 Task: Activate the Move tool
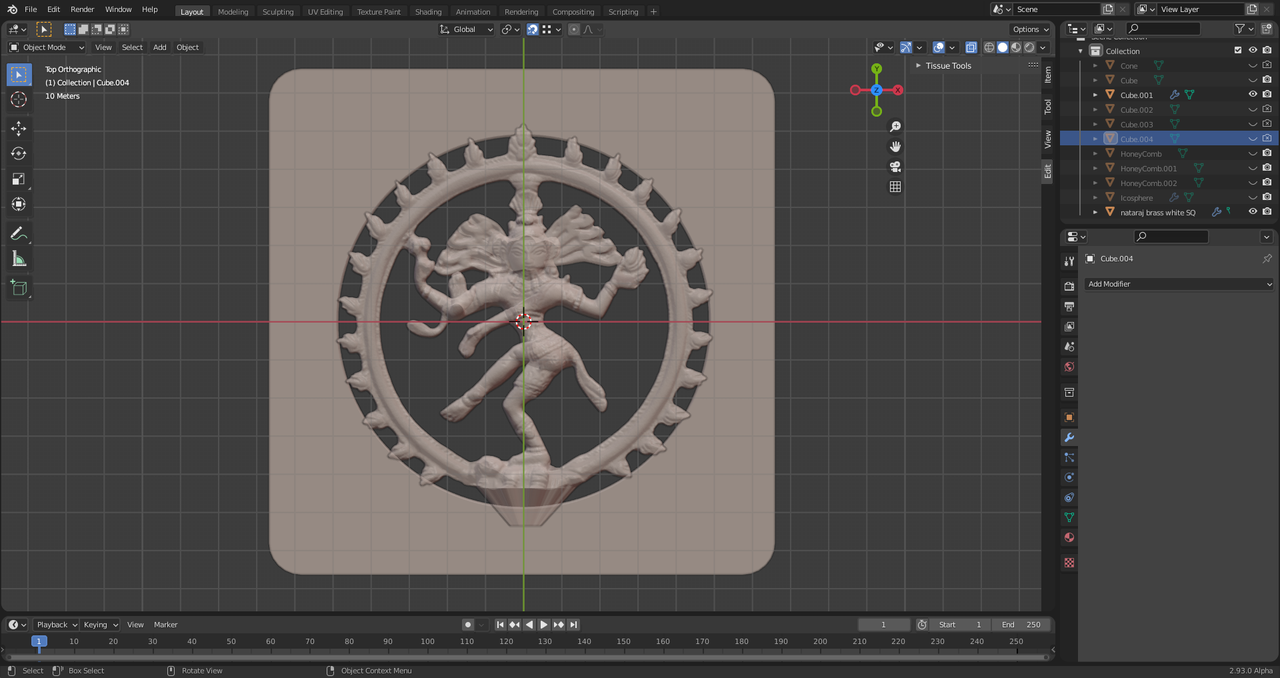coord(19,129)
